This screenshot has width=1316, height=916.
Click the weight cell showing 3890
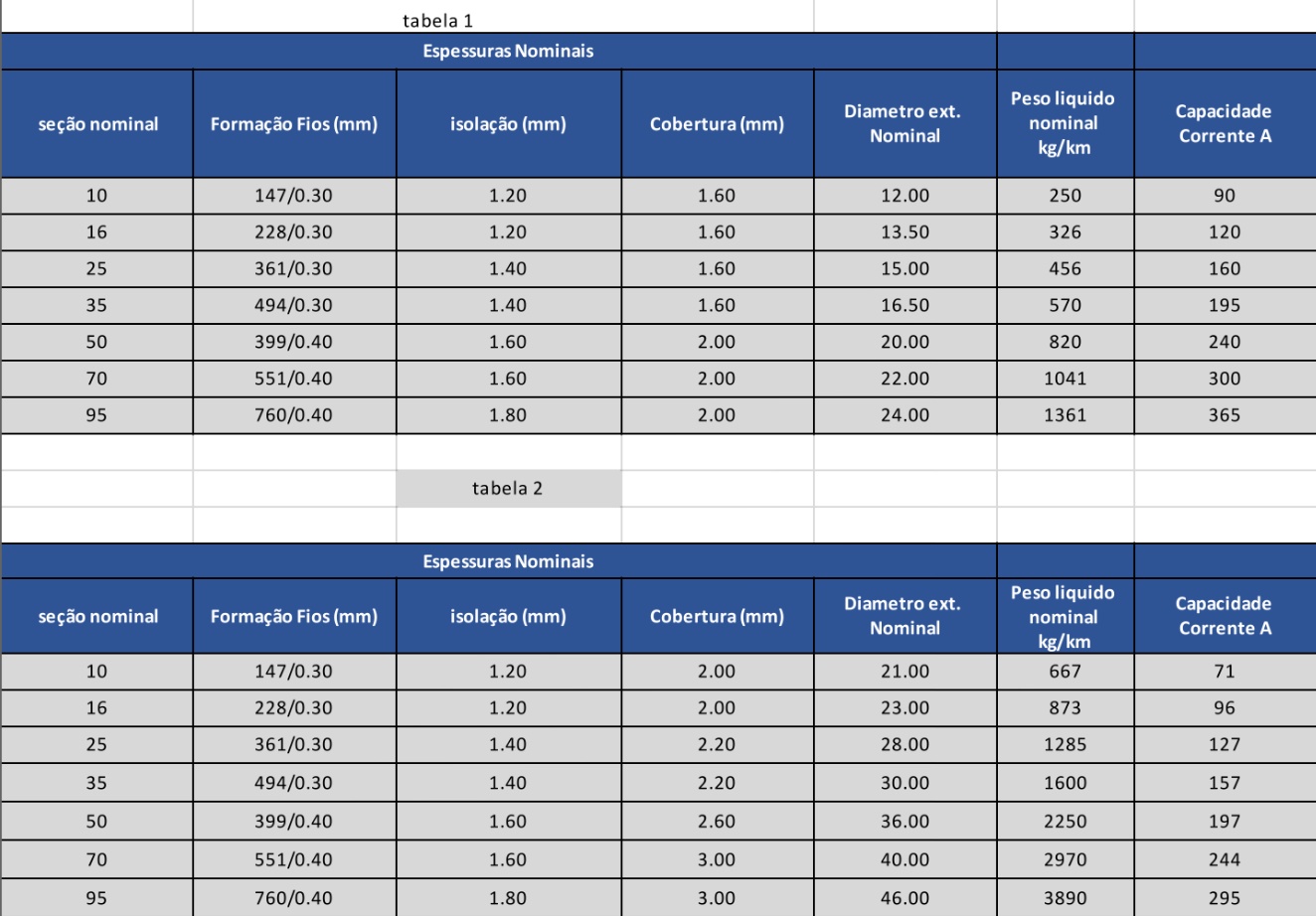coord(1065,898)
